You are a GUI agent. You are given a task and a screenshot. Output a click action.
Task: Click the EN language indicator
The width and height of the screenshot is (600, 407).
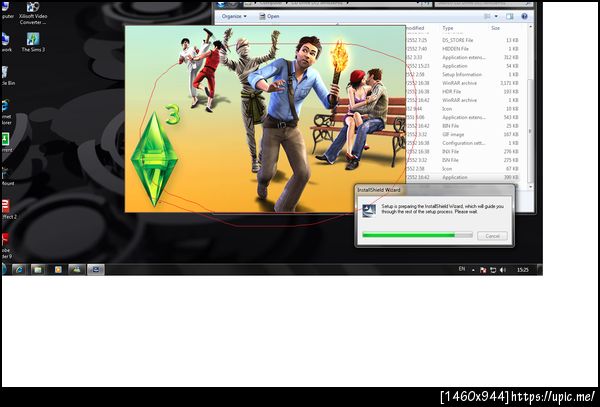tap(462, 269)
